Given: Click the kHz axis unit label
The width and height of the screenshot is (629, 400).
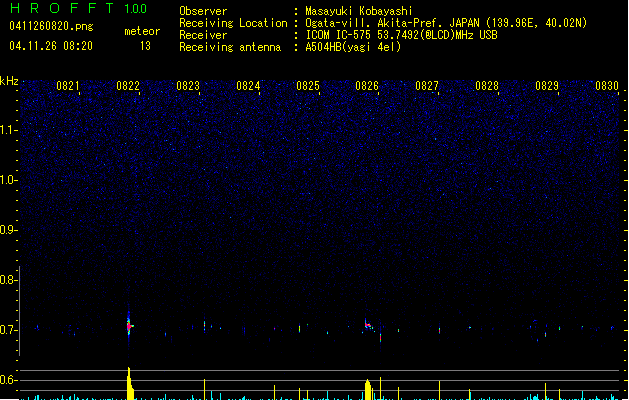Looking at the screenshot, I should pyautogui.click(x=9, y=81).
